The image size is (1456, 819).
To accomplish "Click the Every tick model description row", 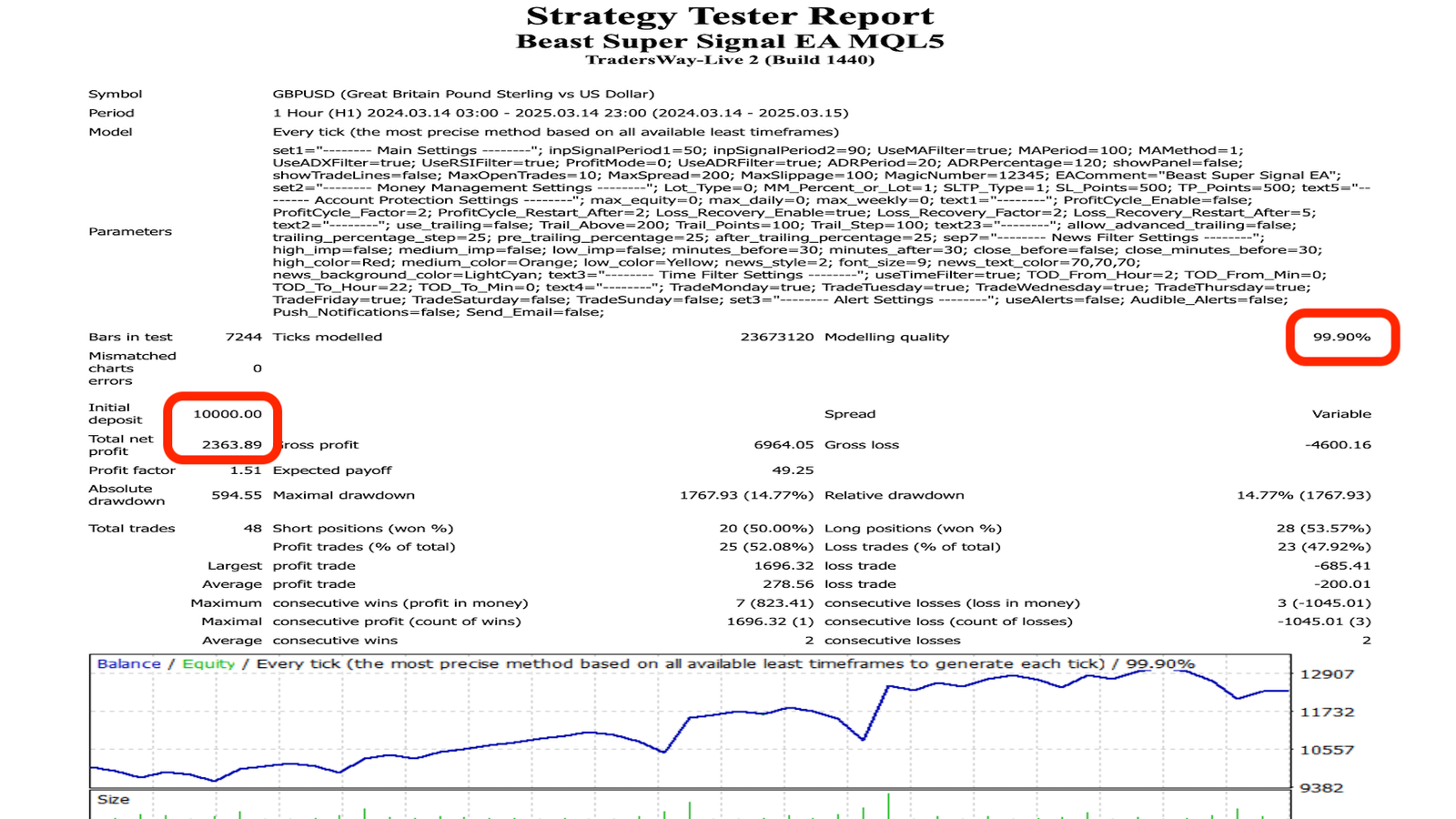I will [556, 132].
